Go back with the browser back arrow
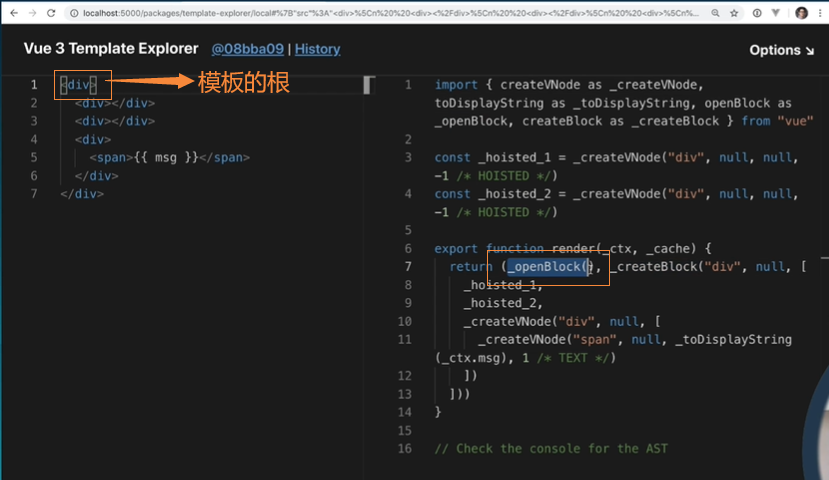The image size is (829, 480). (14, 13)
